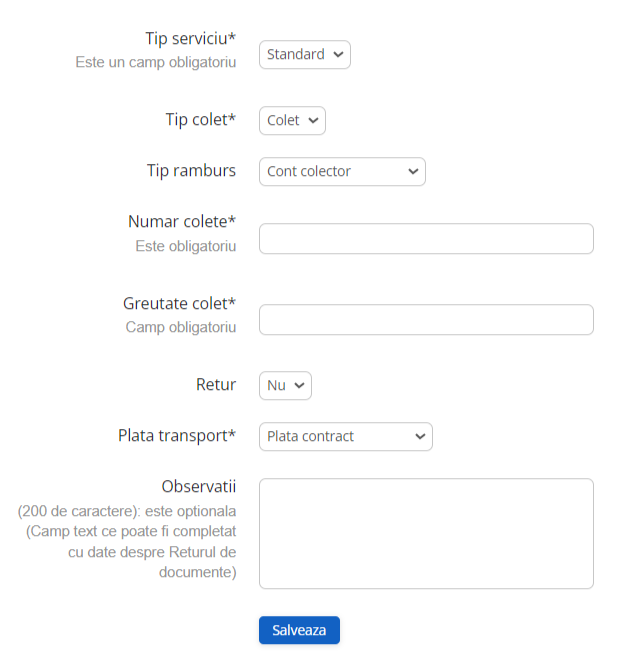
Task: Click the 'Este un camp obligatoriu' hint
Action: tap(156, 62)
